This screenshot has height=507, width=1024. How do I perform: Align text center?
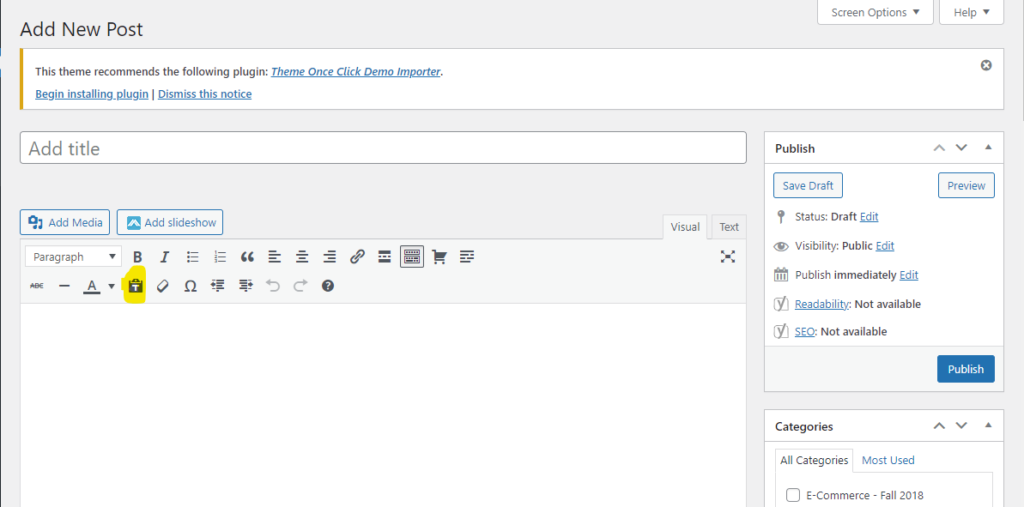302,257
